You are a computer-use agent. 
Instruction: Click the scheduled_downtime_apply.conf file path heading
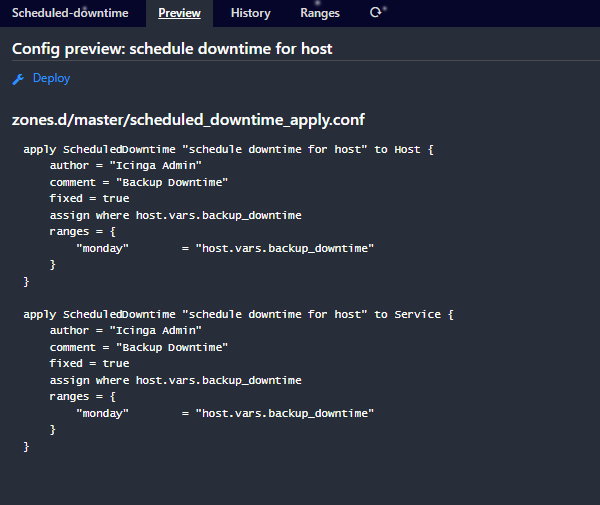click(188, 120)
